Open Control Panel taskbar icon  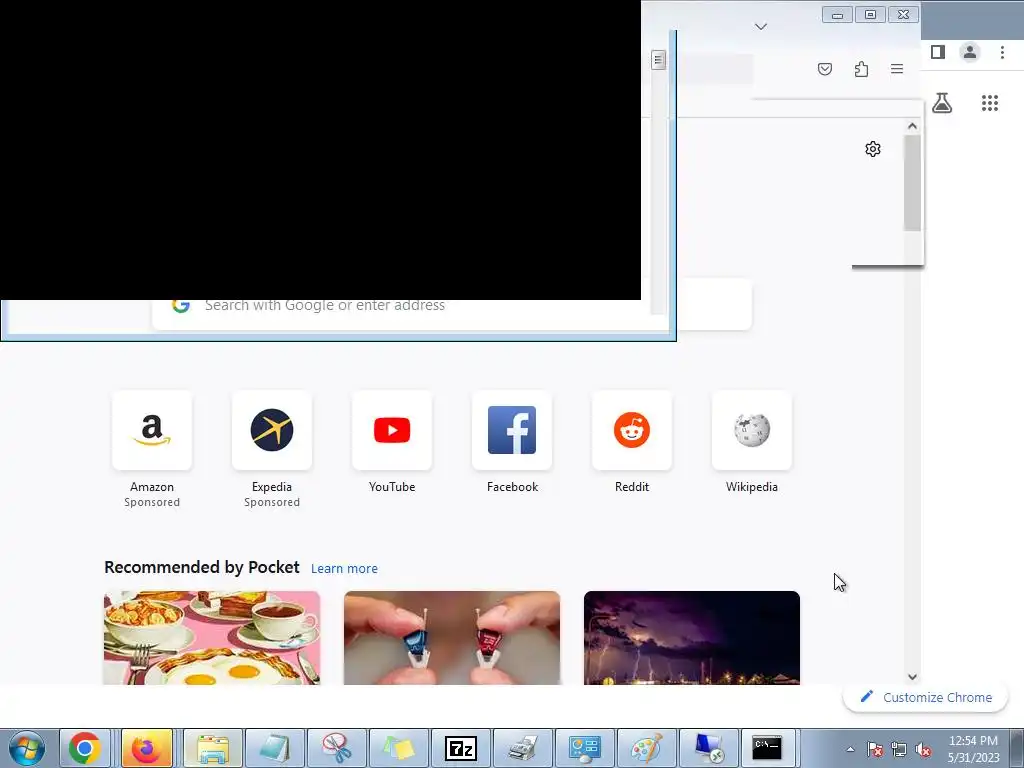point(584,748)
